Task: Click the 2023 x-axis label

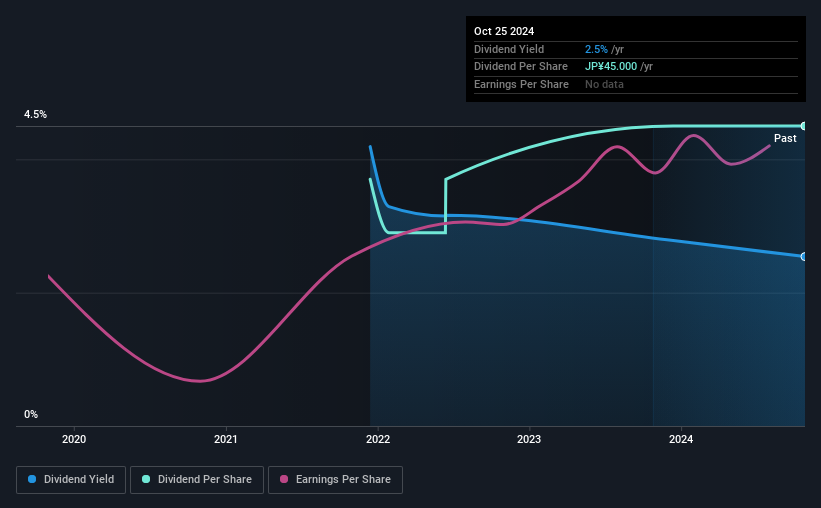Action: coord(529,439)
